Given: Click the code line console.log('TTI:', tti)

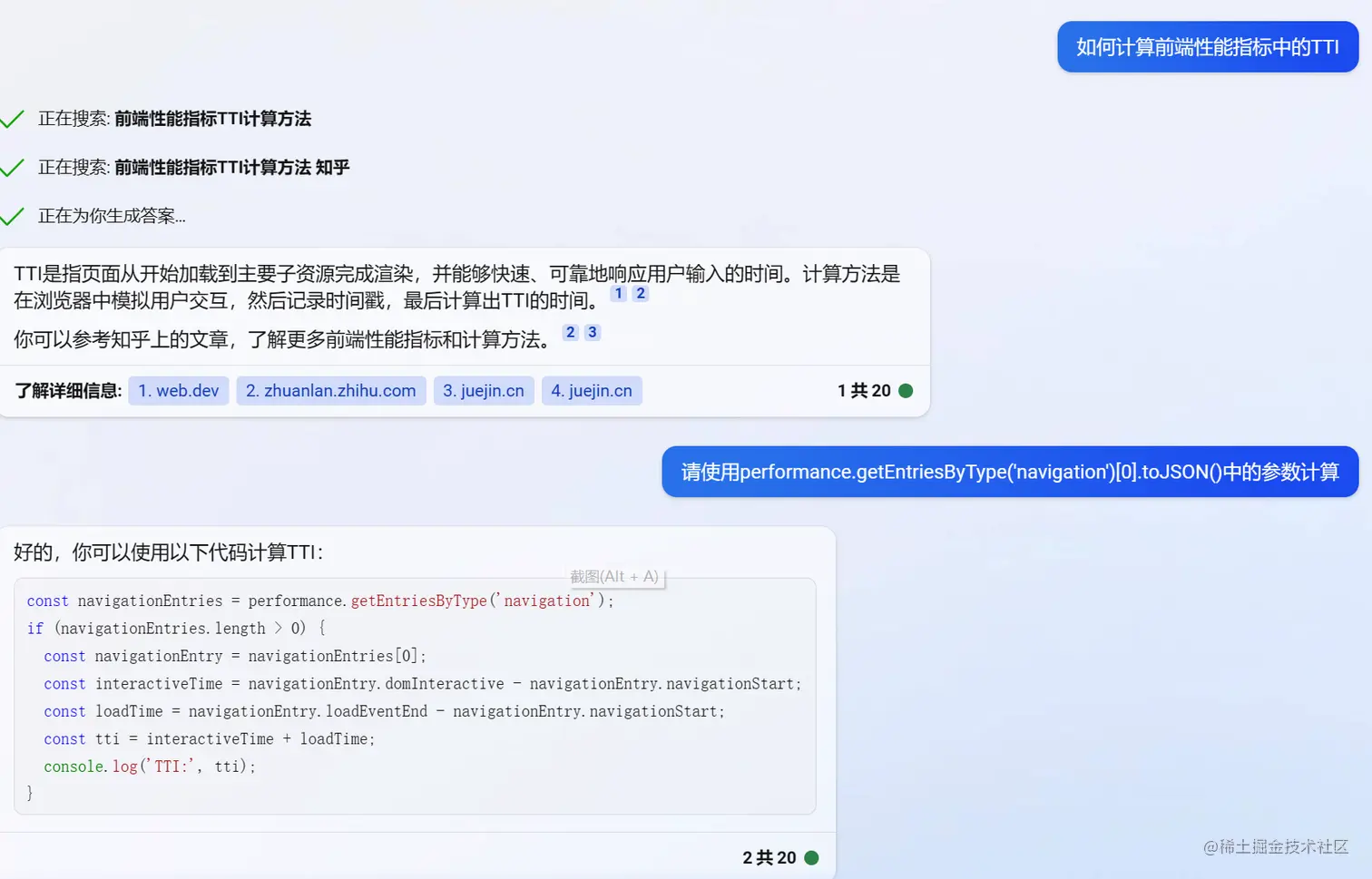Looking at the screenshot, I should (x=150, y=767).
